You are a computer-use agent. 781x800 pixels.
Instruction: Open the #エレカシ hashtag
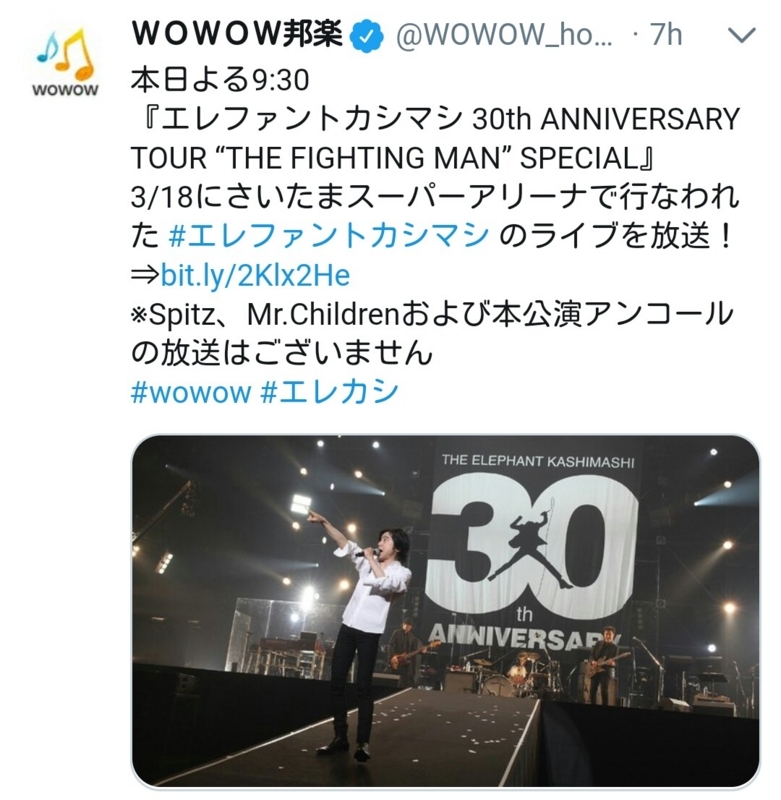pos(329,392)
